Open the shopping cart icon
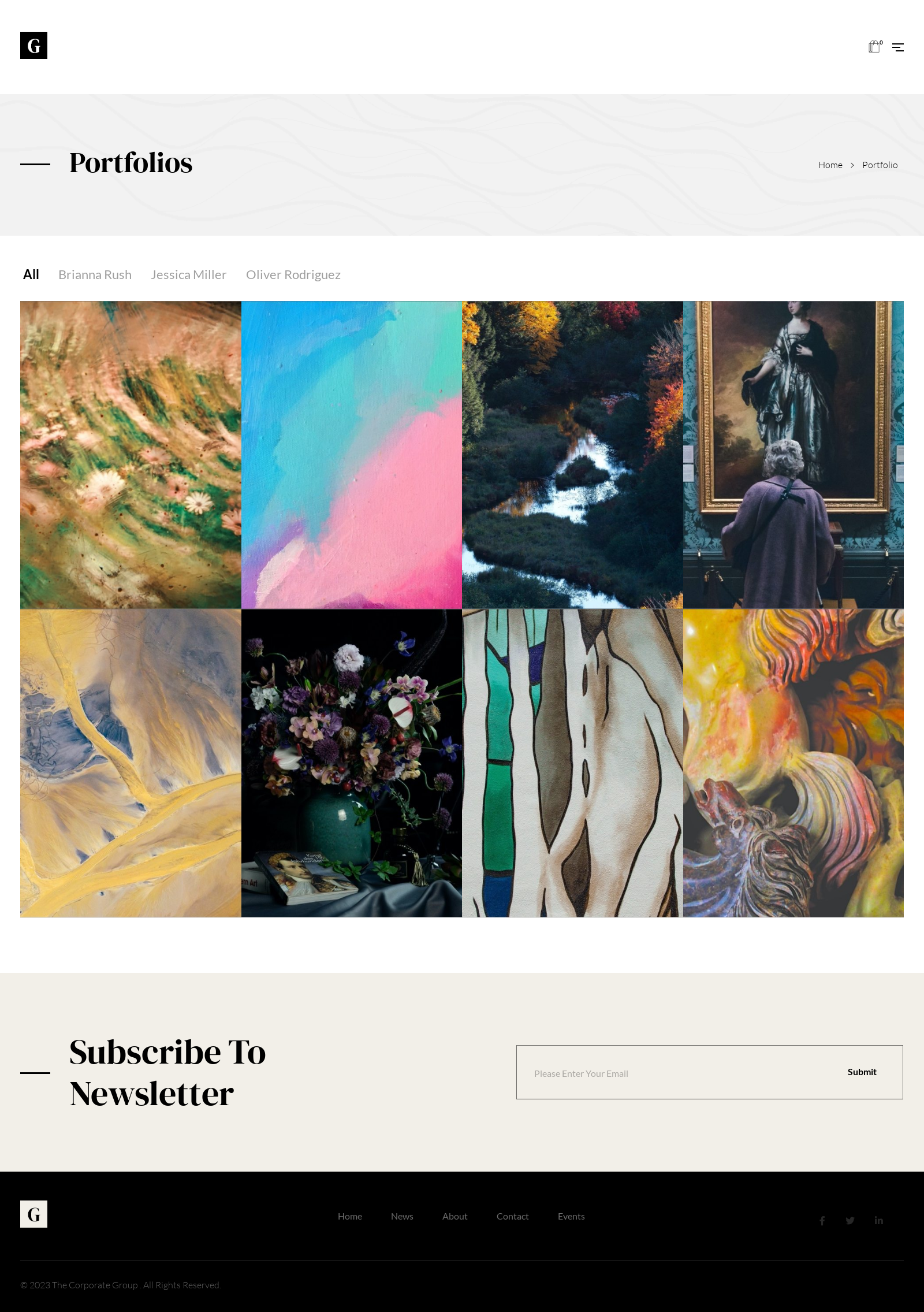924x1312 pixels. point(875,47)
